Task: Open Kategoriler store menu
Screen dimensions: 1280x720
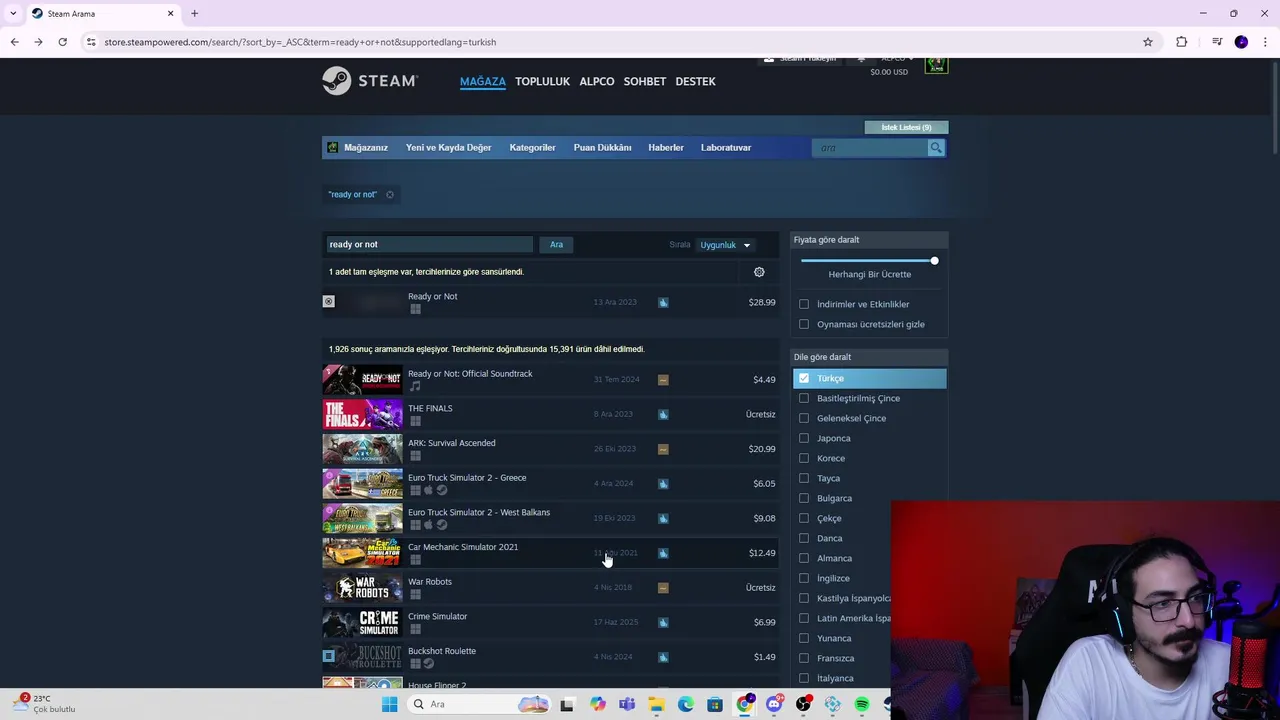Action: tap(532, 148)
